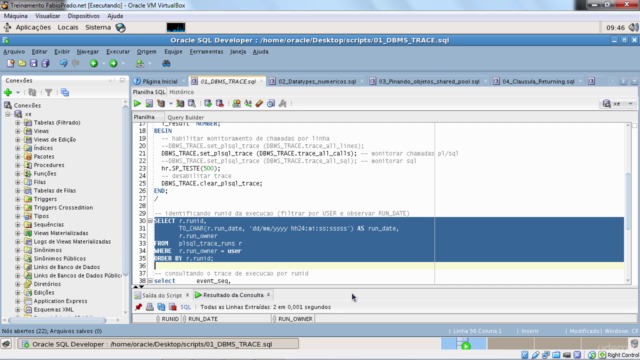Open the dropdown next to new connection plus
The image size is (640, 360).
tap(18, 93)
